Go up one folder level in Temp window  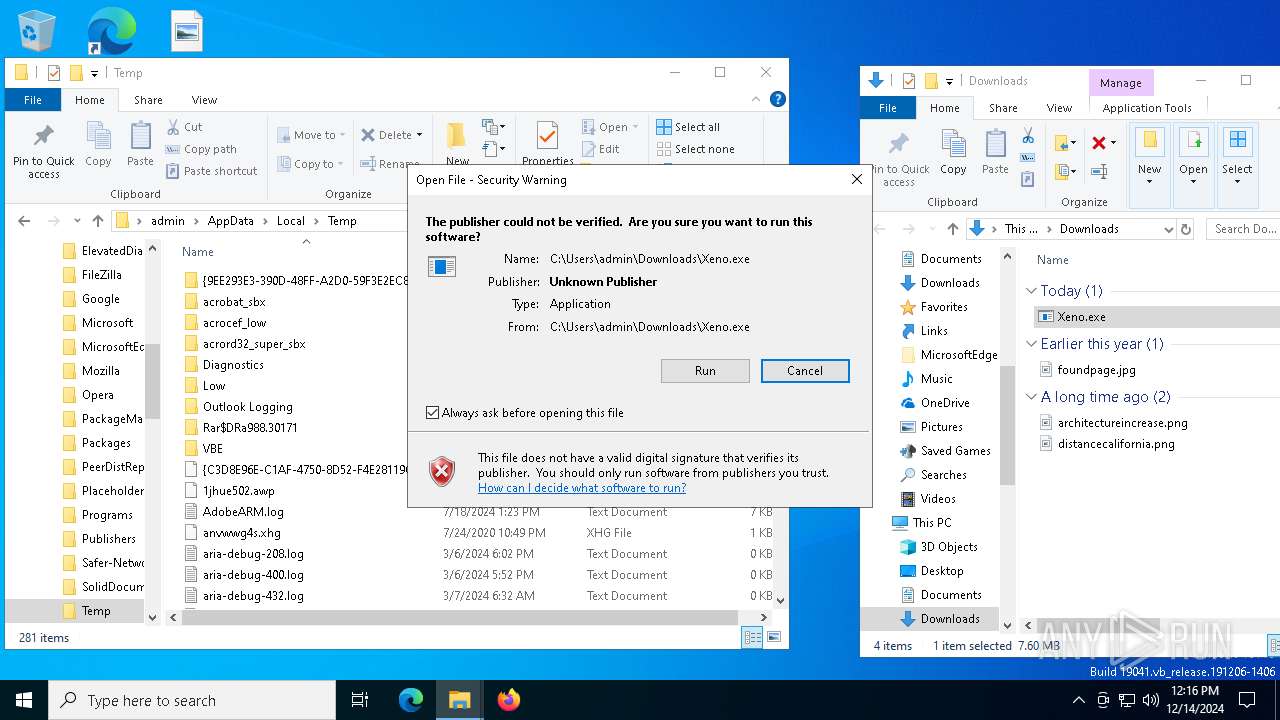97,221
